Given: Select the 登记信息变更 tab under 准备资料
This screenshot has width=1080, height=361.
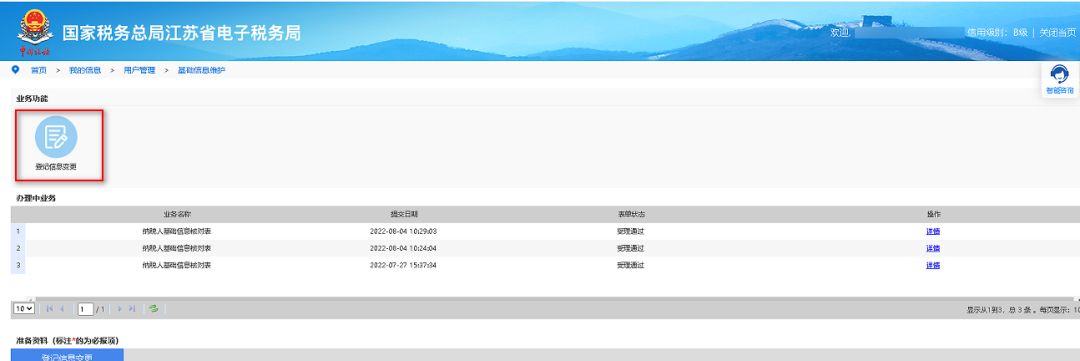Looking at the screenshot, I should (68, 355).
